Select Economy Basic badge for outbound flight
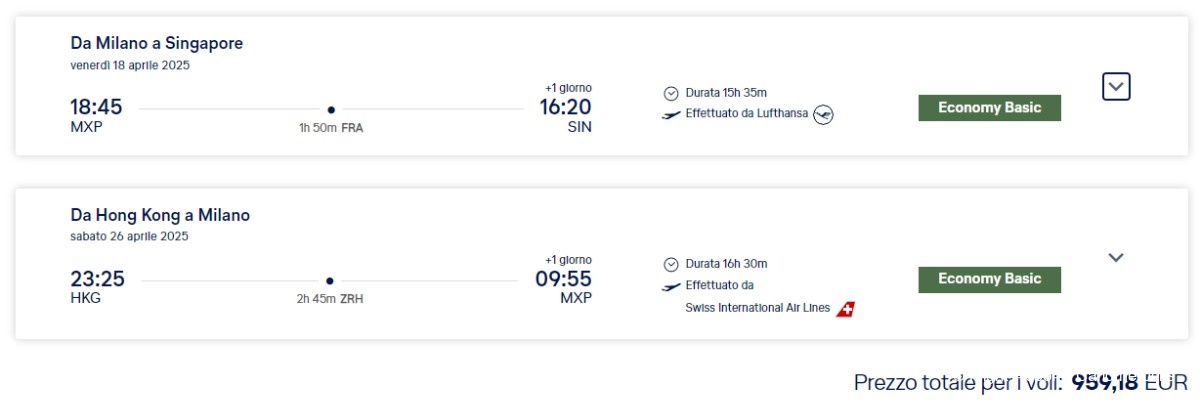 click(x=989, y=108)
